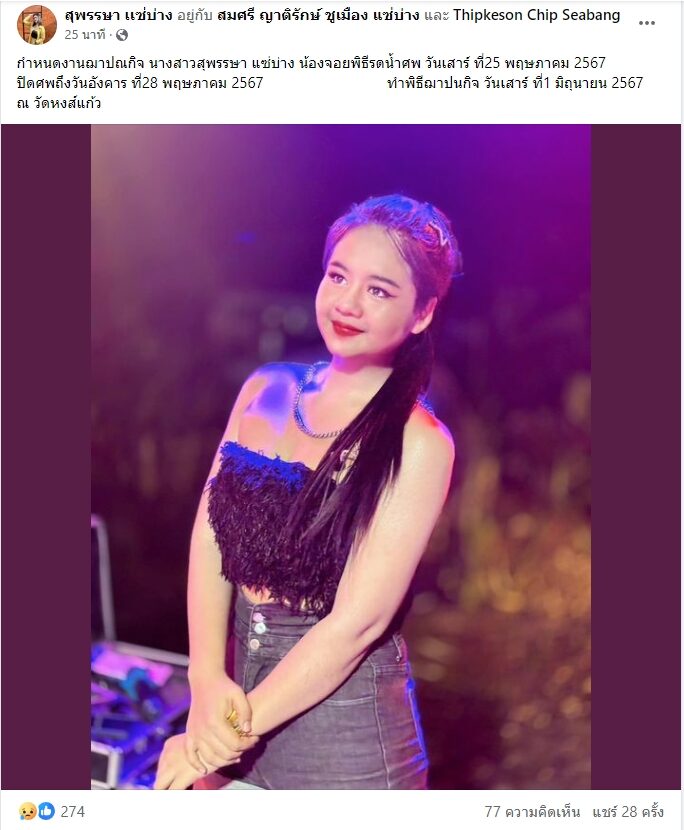Show the 77 ความคิดเห็น comments
Image resolution: width=684 pixels, height=830 pixels.
click(532, 811)
